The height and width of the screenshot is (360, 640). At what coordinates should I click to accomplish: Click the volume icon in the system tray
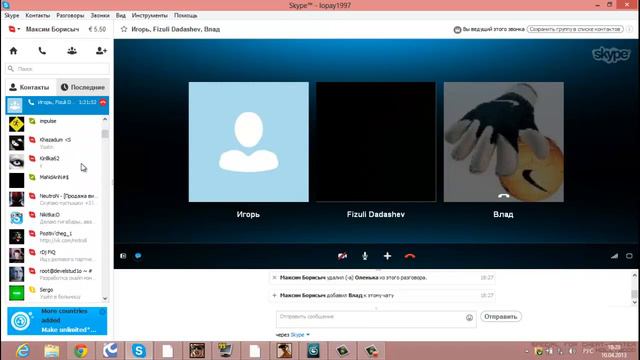572,351
